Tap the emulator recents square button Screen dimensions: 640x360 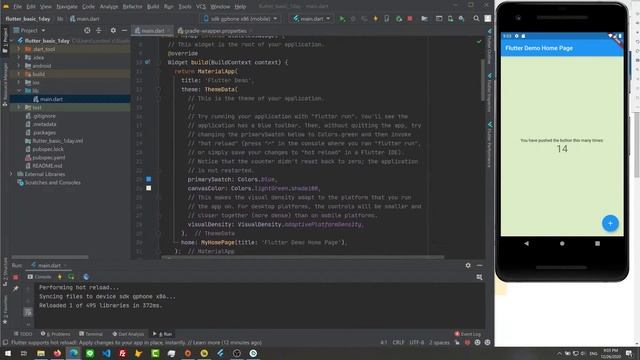(x=598, y=243)
